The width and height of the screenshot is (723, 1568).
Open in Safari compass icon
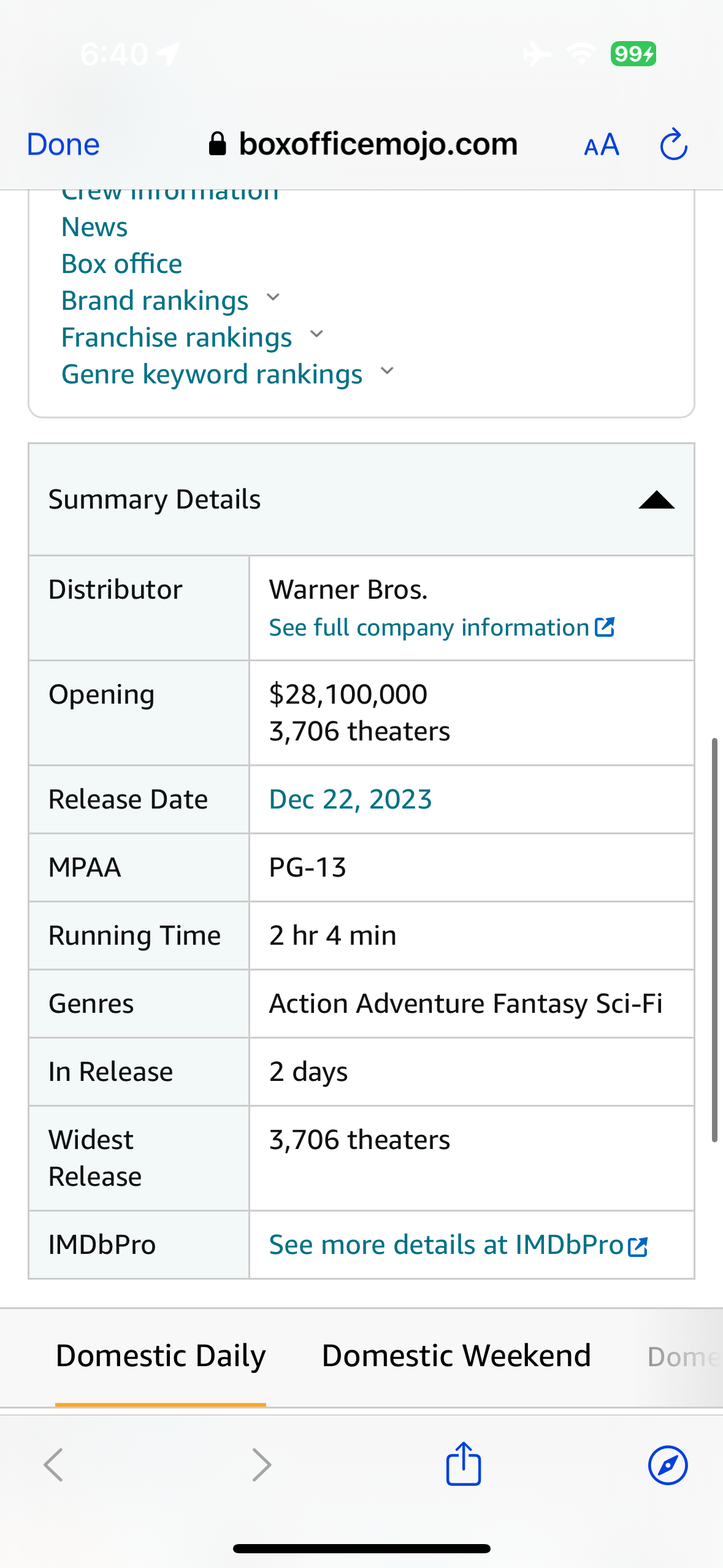[x=668, y=1465]
